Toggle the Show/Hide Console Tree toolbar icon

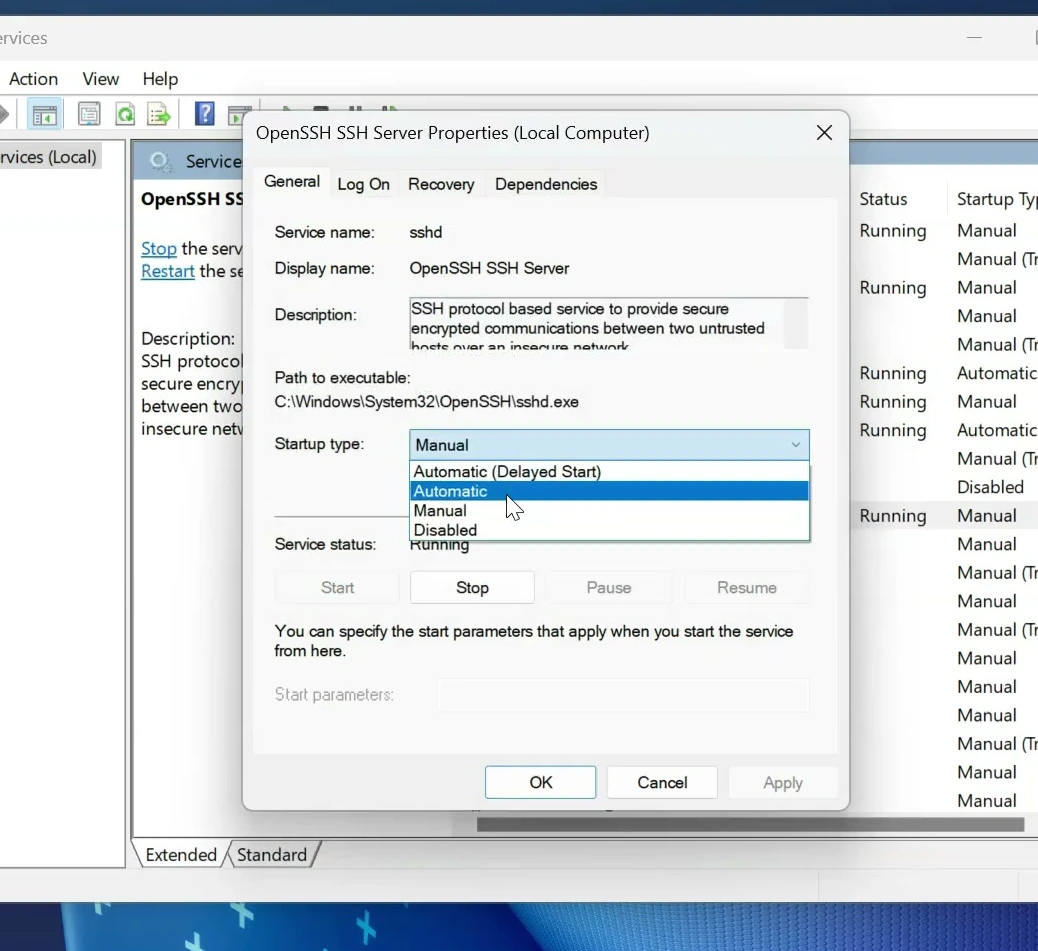(x=44, y=115)
